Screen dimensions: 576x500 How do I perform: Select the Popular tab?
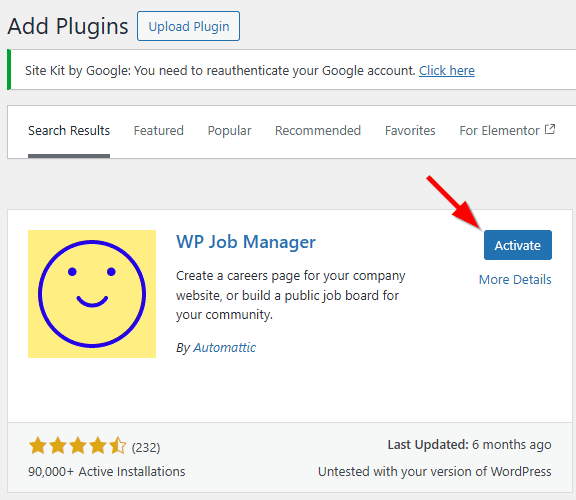(230, 130)
